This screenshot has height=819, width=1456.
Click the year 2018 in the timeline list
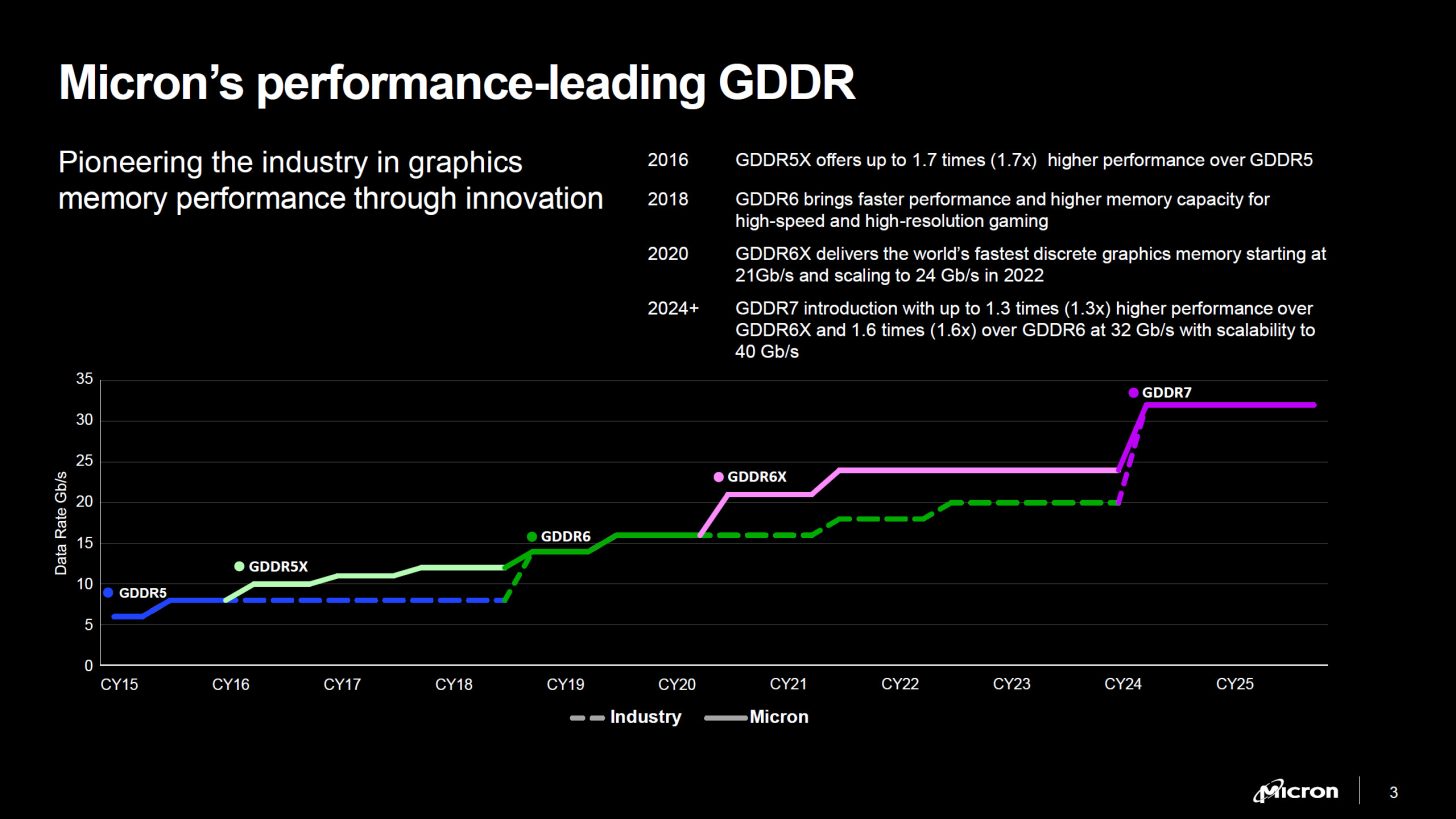click(x=668, y=199)
